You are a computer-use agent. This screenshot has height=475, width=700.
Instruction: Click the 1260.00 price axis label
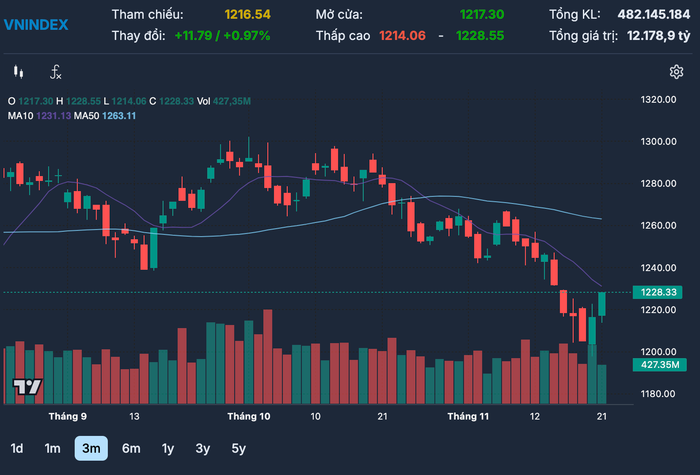point(658,225)
